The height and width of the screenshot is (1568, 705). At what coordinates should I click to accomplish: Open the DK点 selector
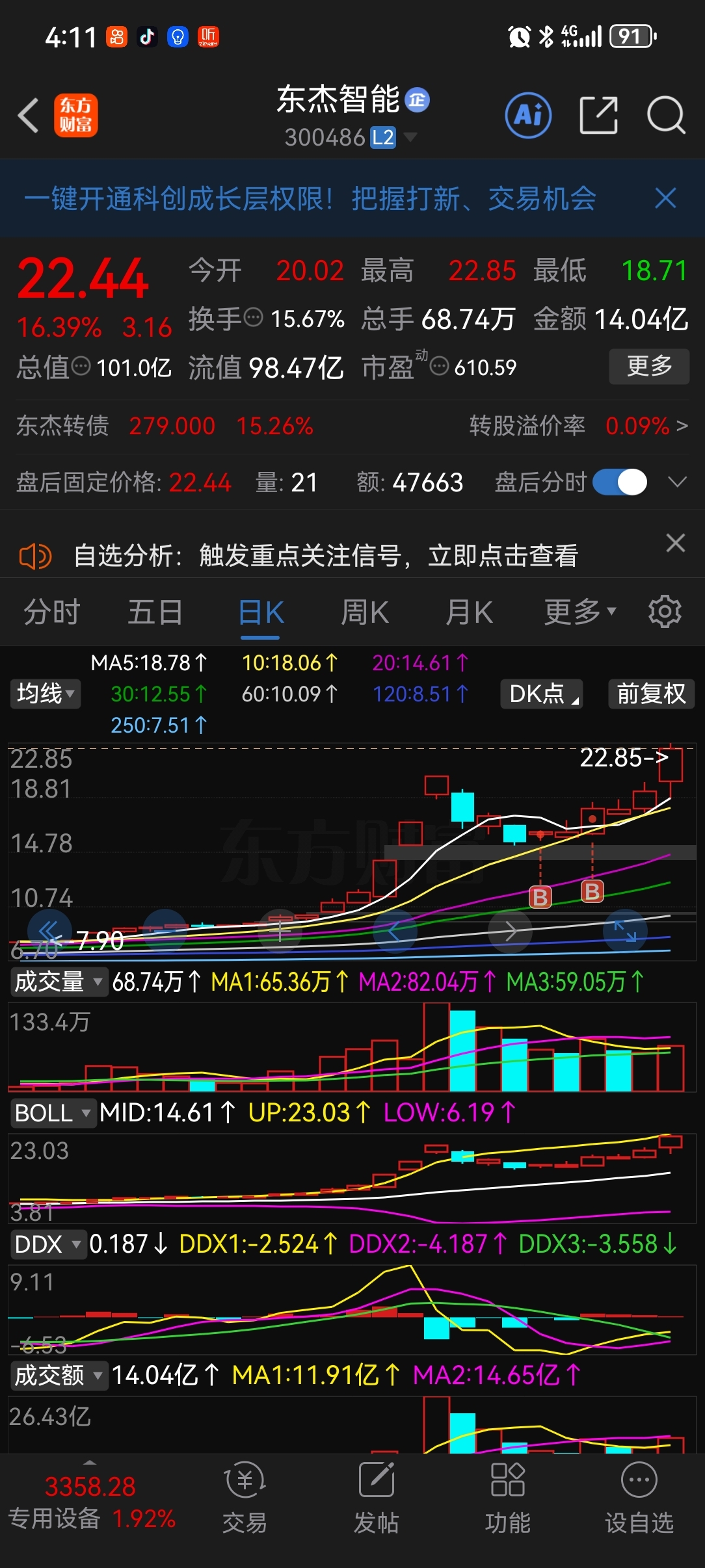tap(542, 694)
